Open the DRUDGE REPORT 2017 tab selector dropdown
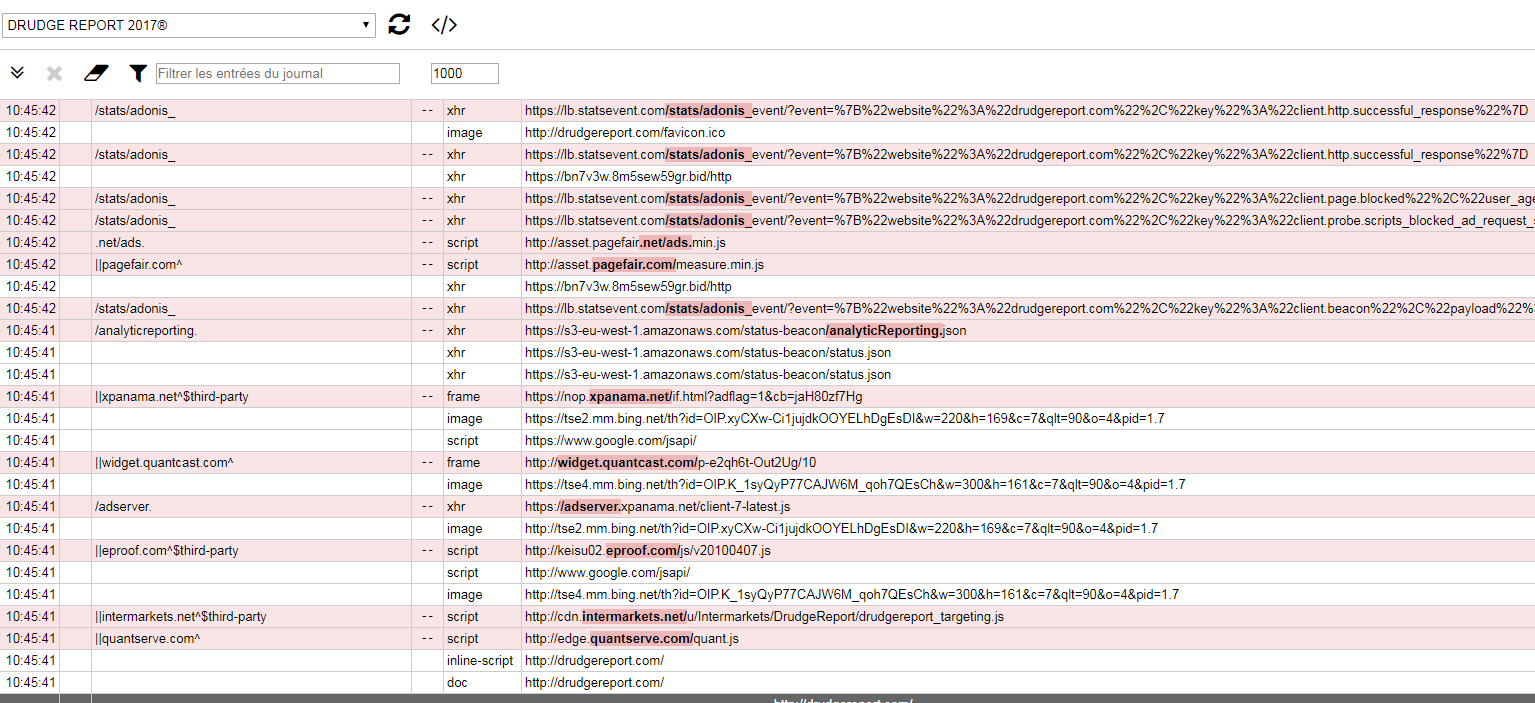Image resolution: width=1535 pixels, height=703 pixels. 190,25
